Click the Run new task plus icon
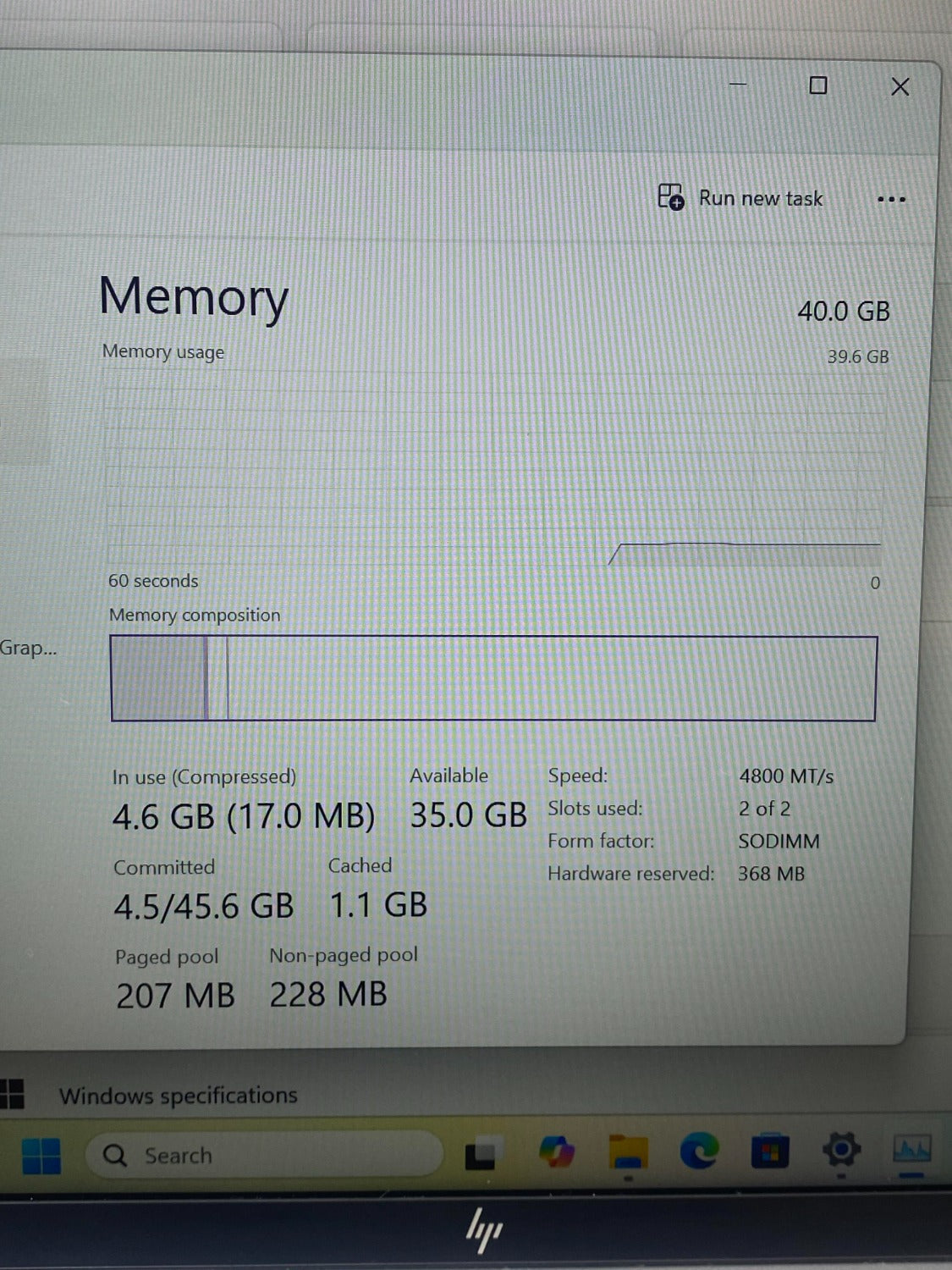Image resolution: width=952 pixels, height=1270 pixels. pos(670,197)
